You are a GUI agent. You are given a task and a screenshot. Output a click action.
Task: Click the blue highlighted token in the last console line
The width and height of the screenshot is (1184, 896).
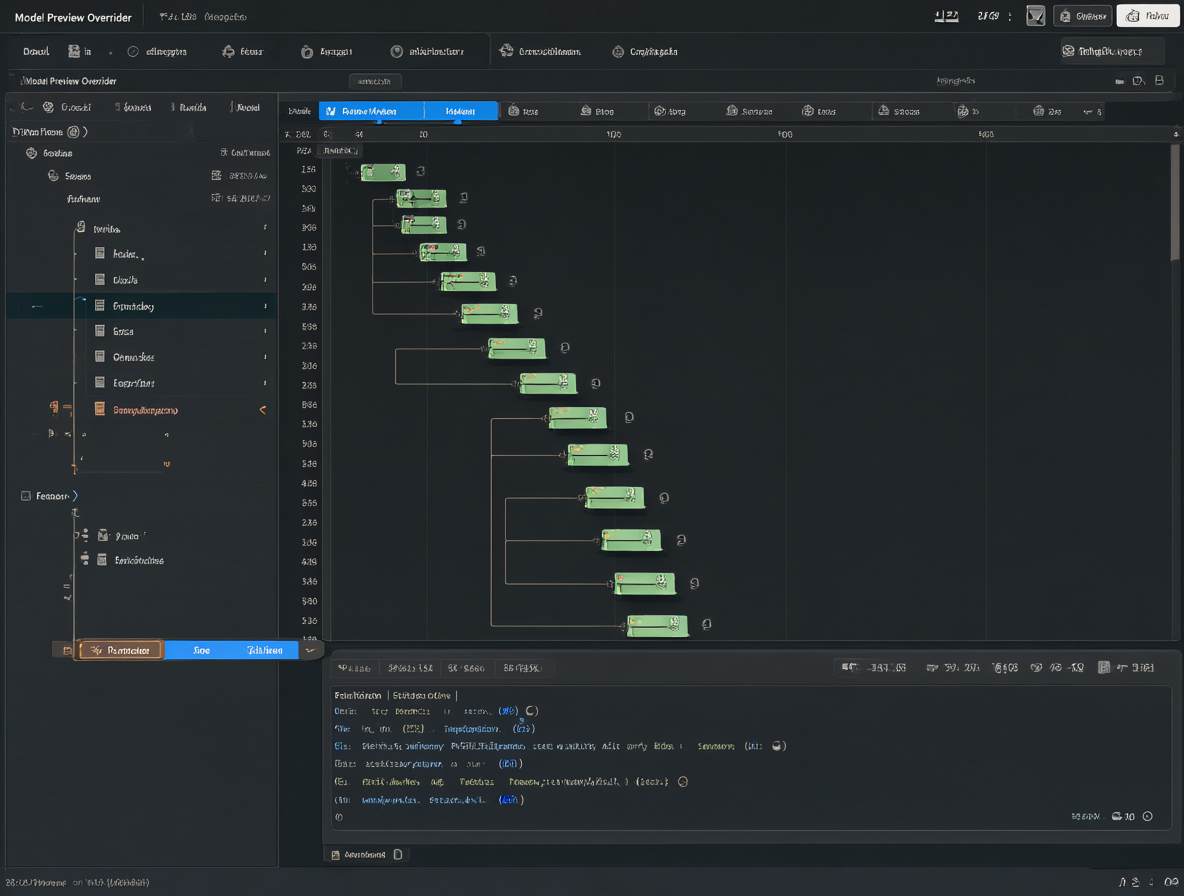[x=509, y=799]
